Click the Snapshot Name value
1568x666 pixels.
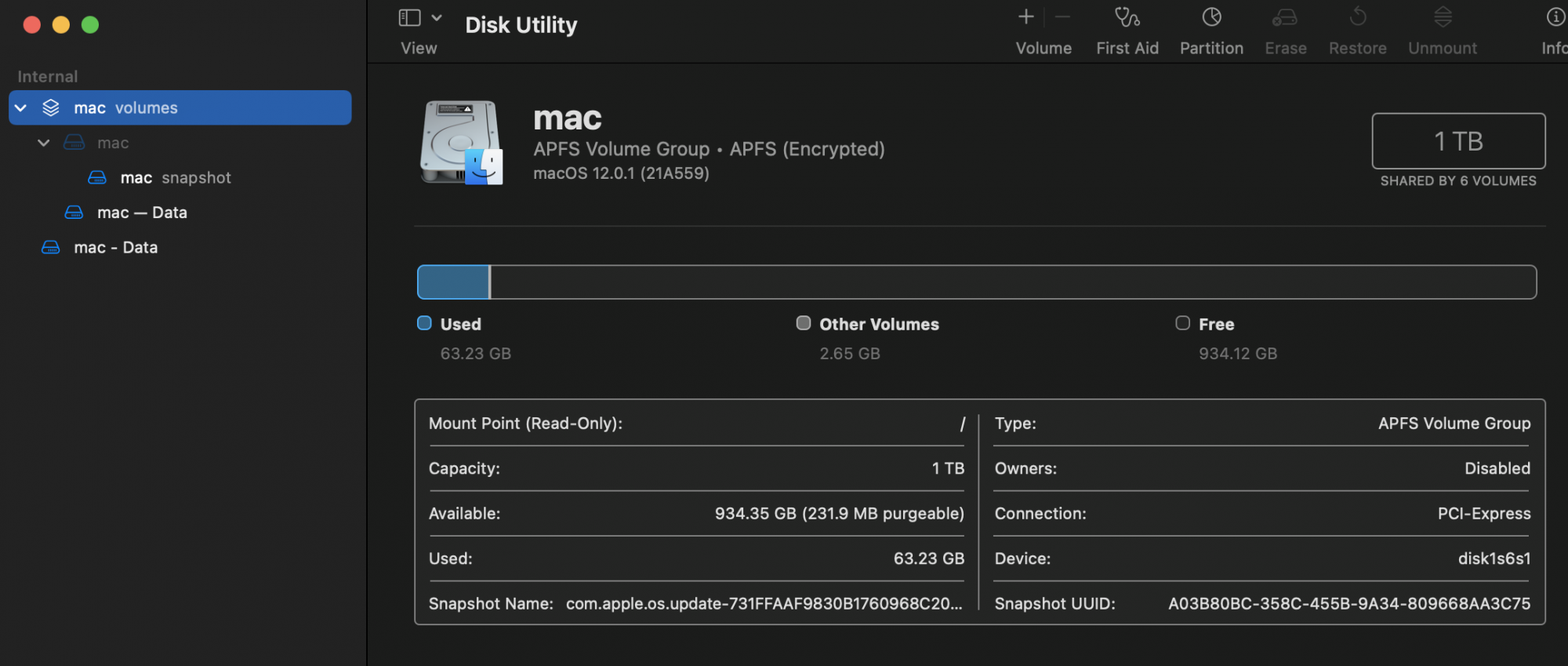(x=764, y=604)
